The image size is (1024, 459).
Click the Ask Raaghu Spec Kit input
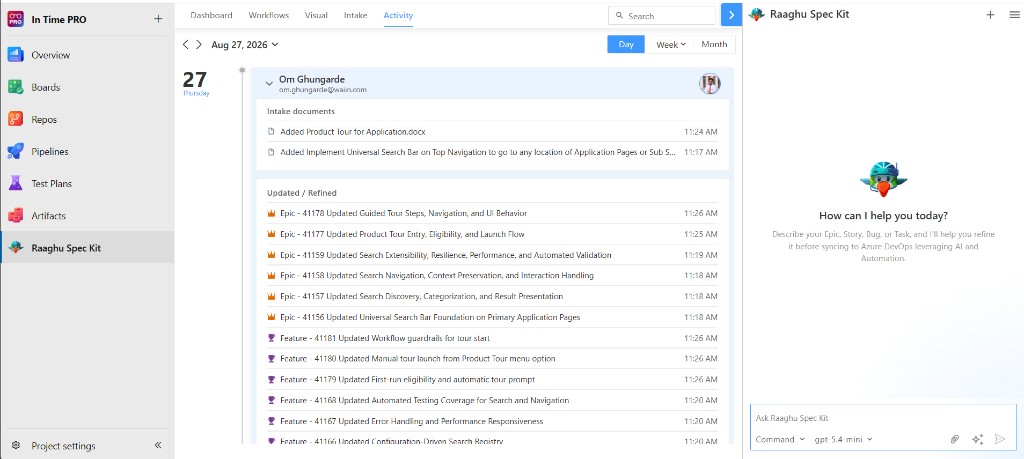tap(883, 418)
